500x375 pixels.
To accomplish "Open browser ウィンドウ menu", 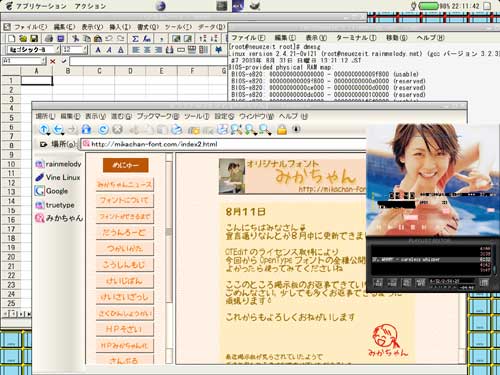I will [x=256, y=116].
